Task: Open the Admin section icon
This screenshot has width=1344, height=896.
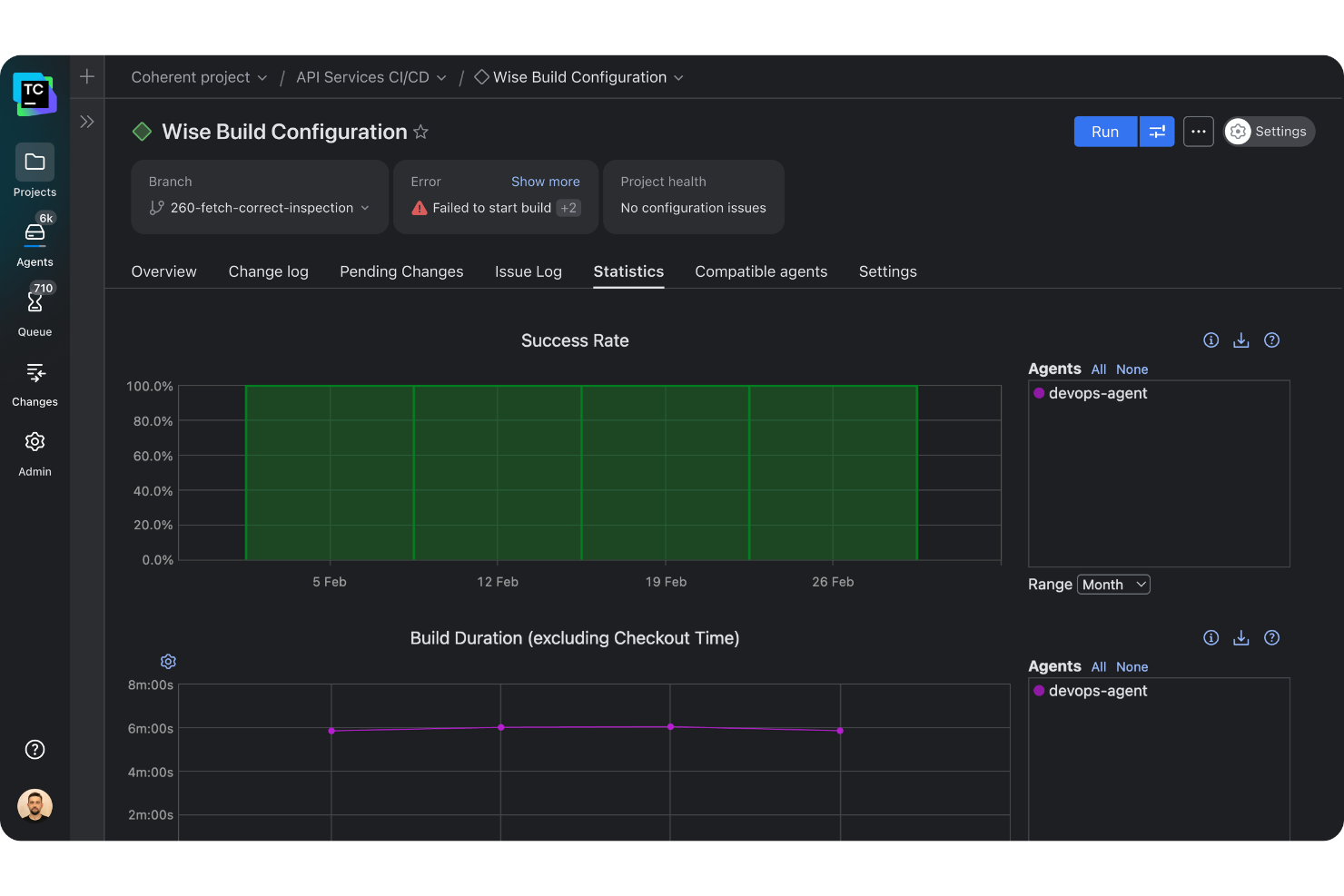Action: pyautogui.click(x=35, y=450)
